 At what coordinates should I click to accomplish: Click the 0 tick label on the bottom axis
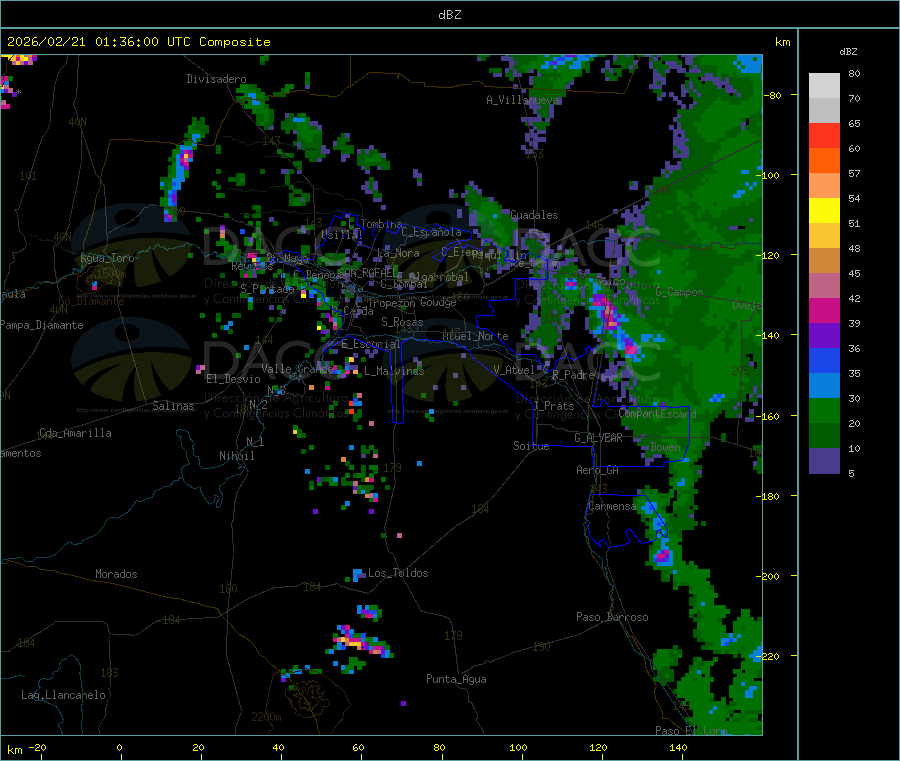point(119,747)
